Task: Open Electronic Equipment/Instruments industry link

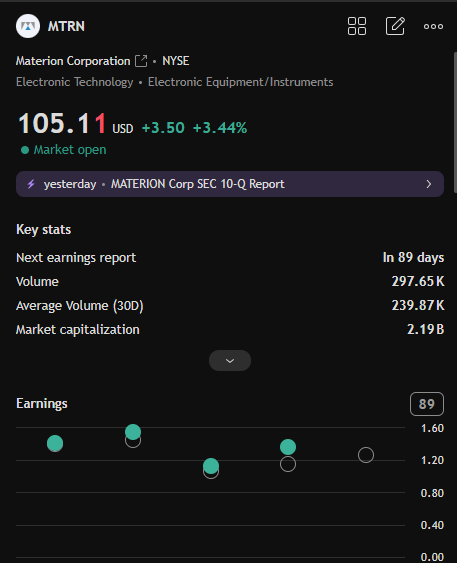Action: (x=241, y=82)
